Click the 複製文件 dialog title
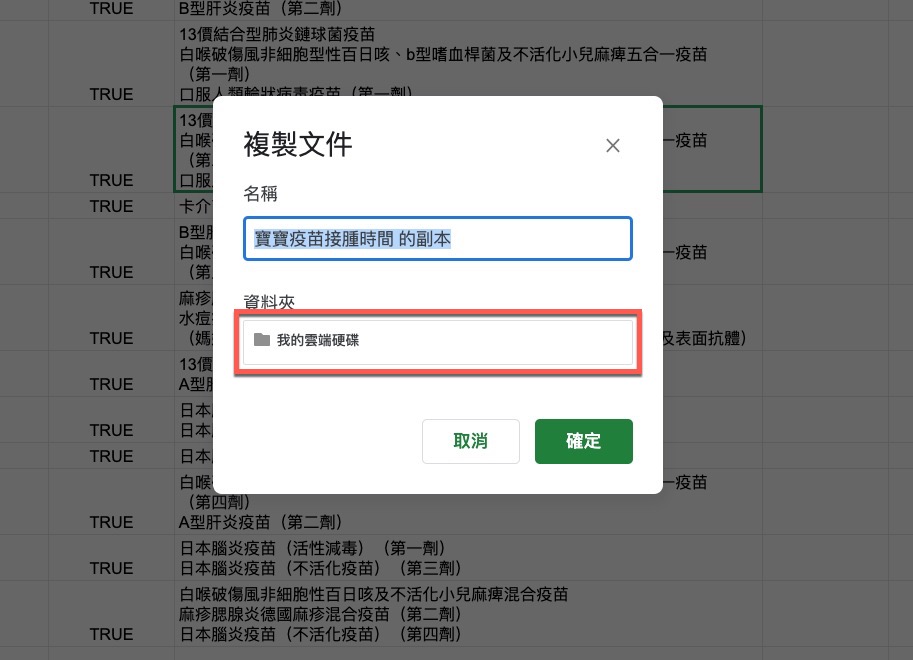The width and height of the screenshot is (913, 660). tap(298, 144)
